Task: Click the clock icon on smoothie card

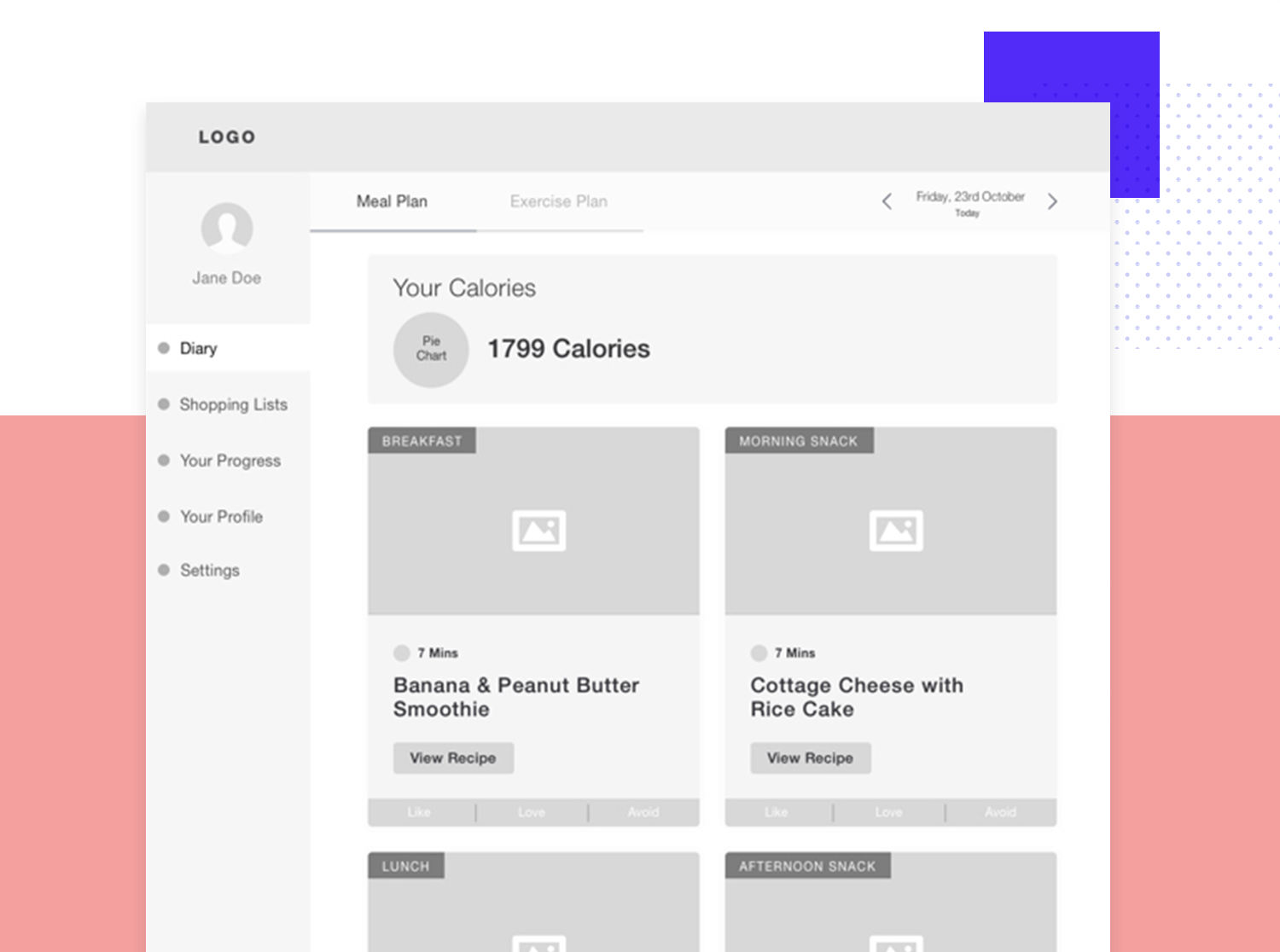Action: [x=401, y=653]
